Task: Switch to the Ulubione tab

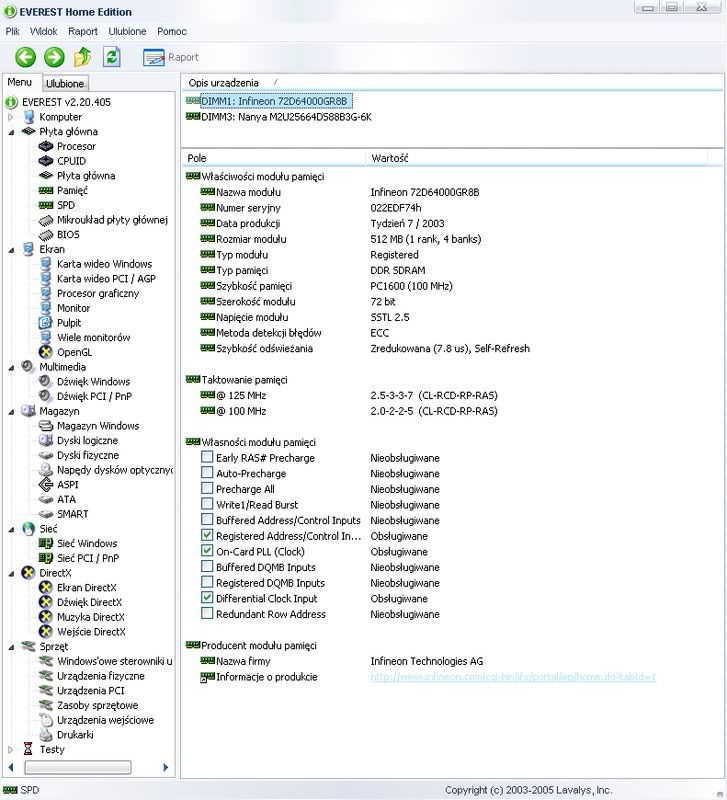Action: 65,84
